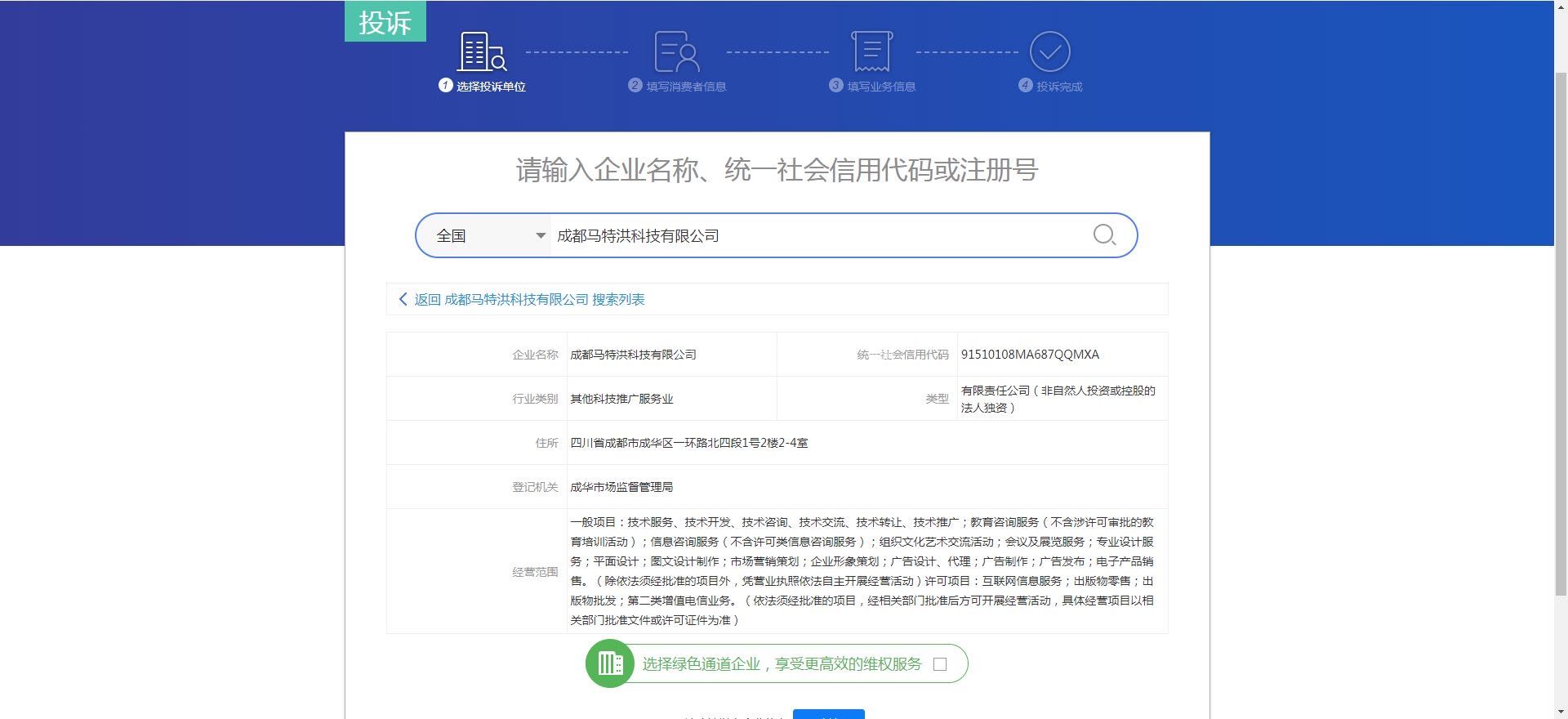
Task: Click the 选择投诉单位 step one icon
Action: 482,51
